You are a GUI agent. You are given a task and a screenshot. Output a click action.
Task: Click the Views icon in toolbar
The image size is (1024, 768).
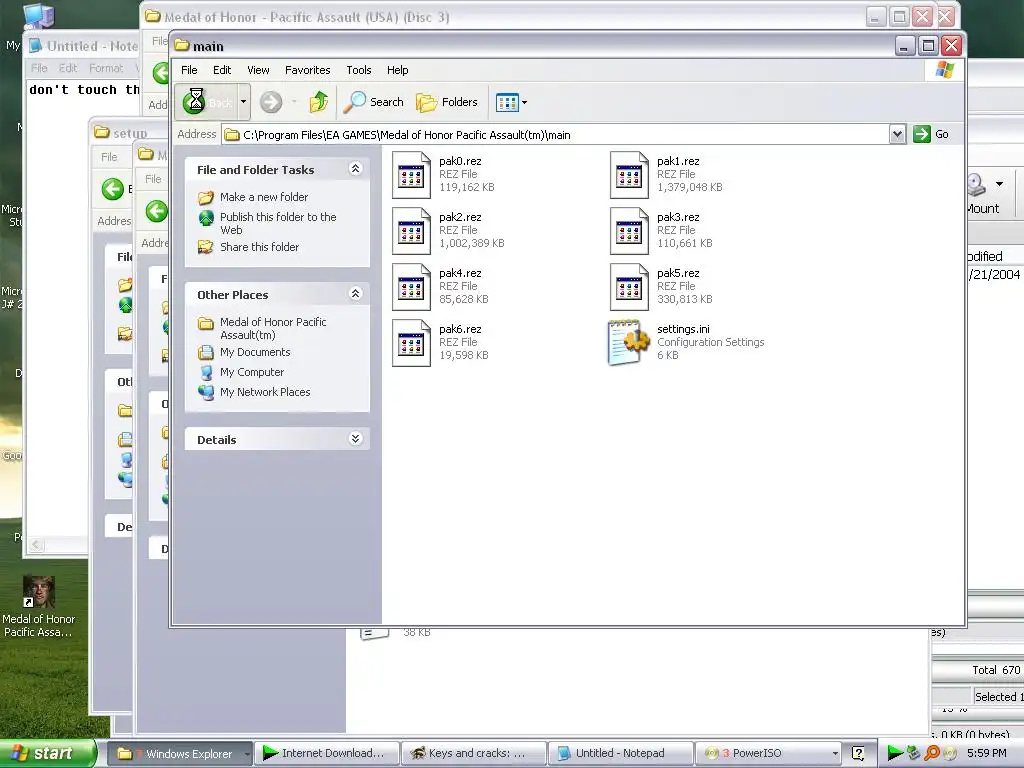click(x=507, y=103)
